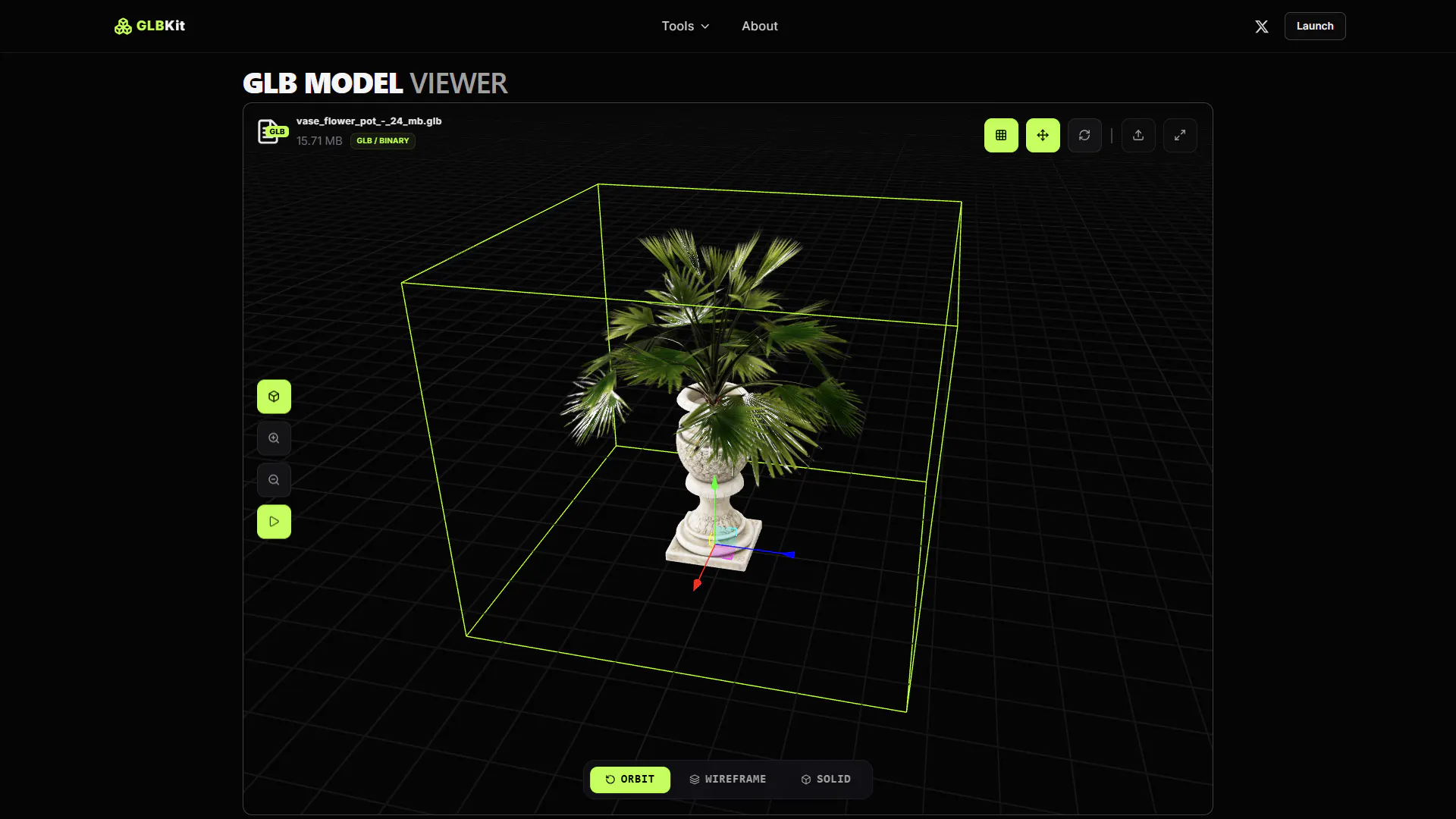Click the reset/refresh view icon

pos(1084,135)
